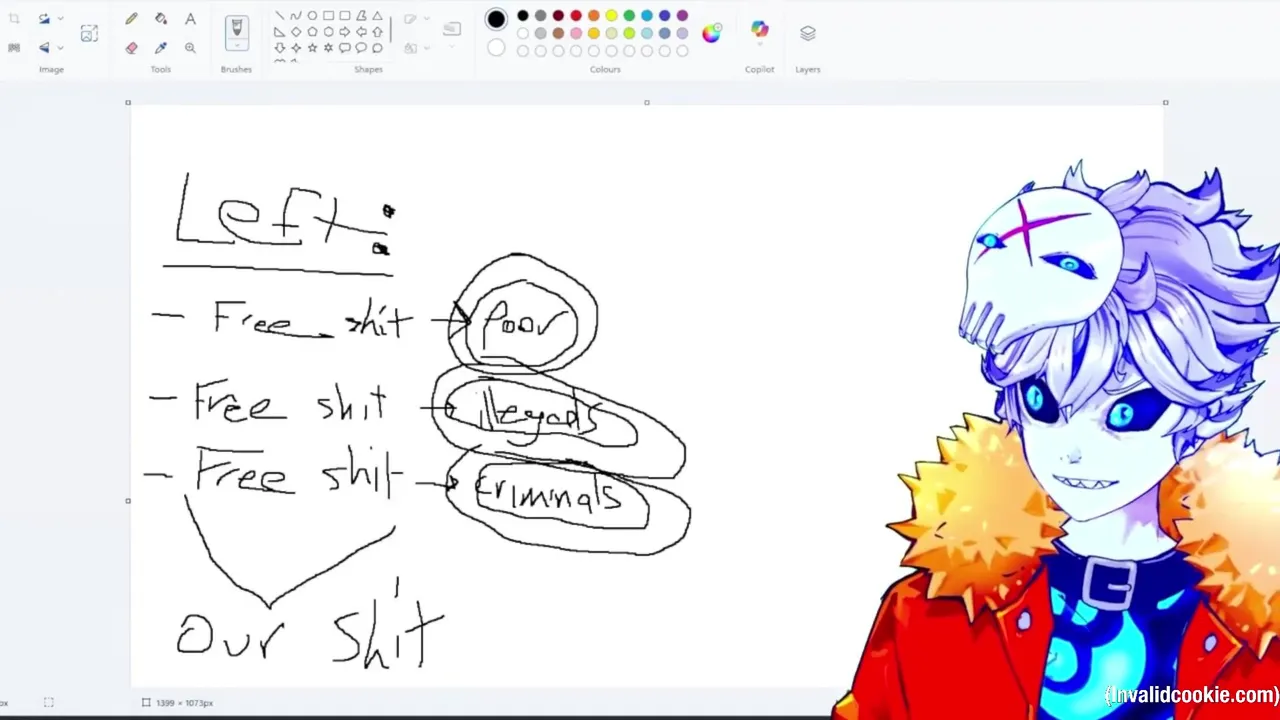Select the Text tool

click(x=190, y=19)
